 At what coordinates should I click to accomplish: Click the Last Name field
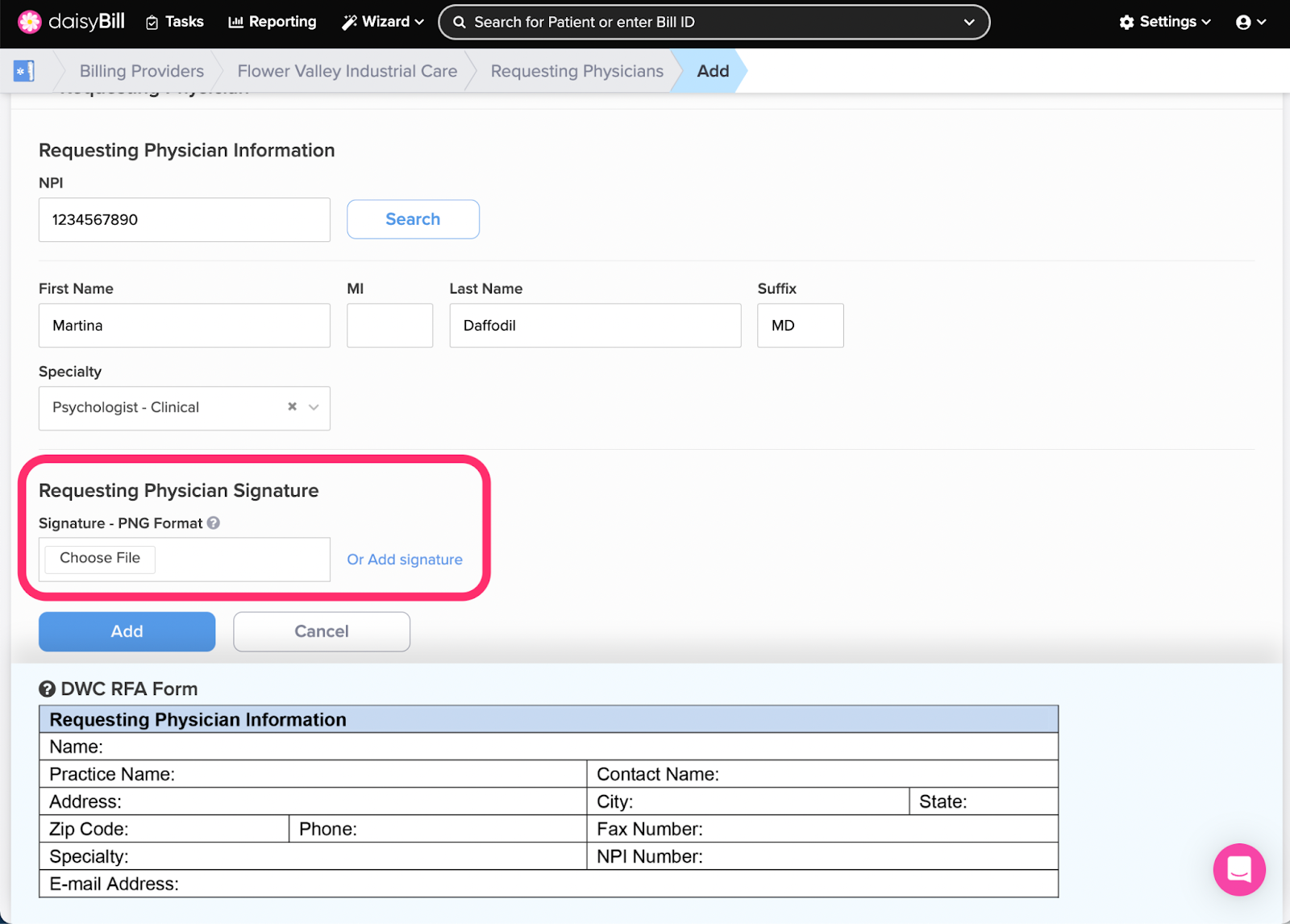[595, 326]
